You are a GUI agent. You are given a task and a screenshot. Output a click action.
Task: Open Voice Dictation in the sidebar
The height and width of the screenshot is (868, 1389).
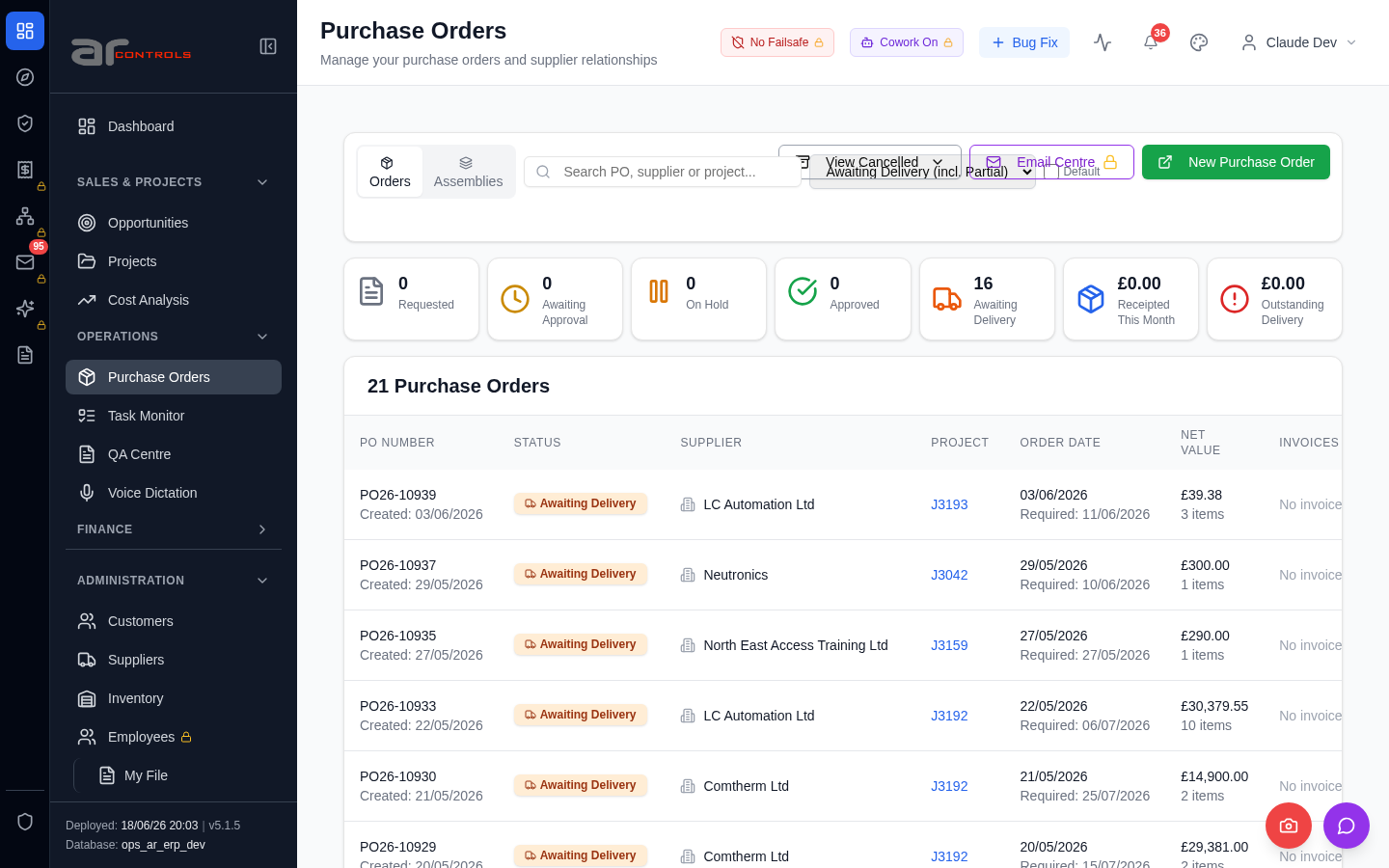click(174, 493)
